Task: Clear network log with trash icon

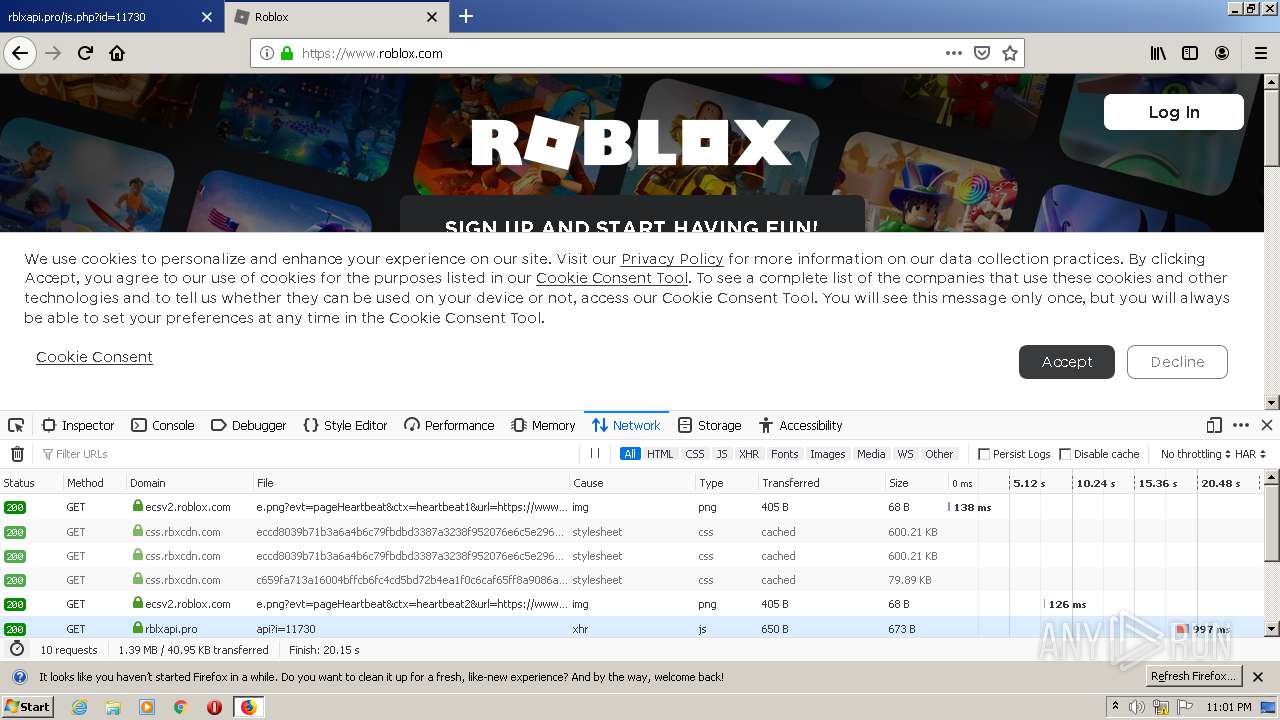Action: pos(17,454)
